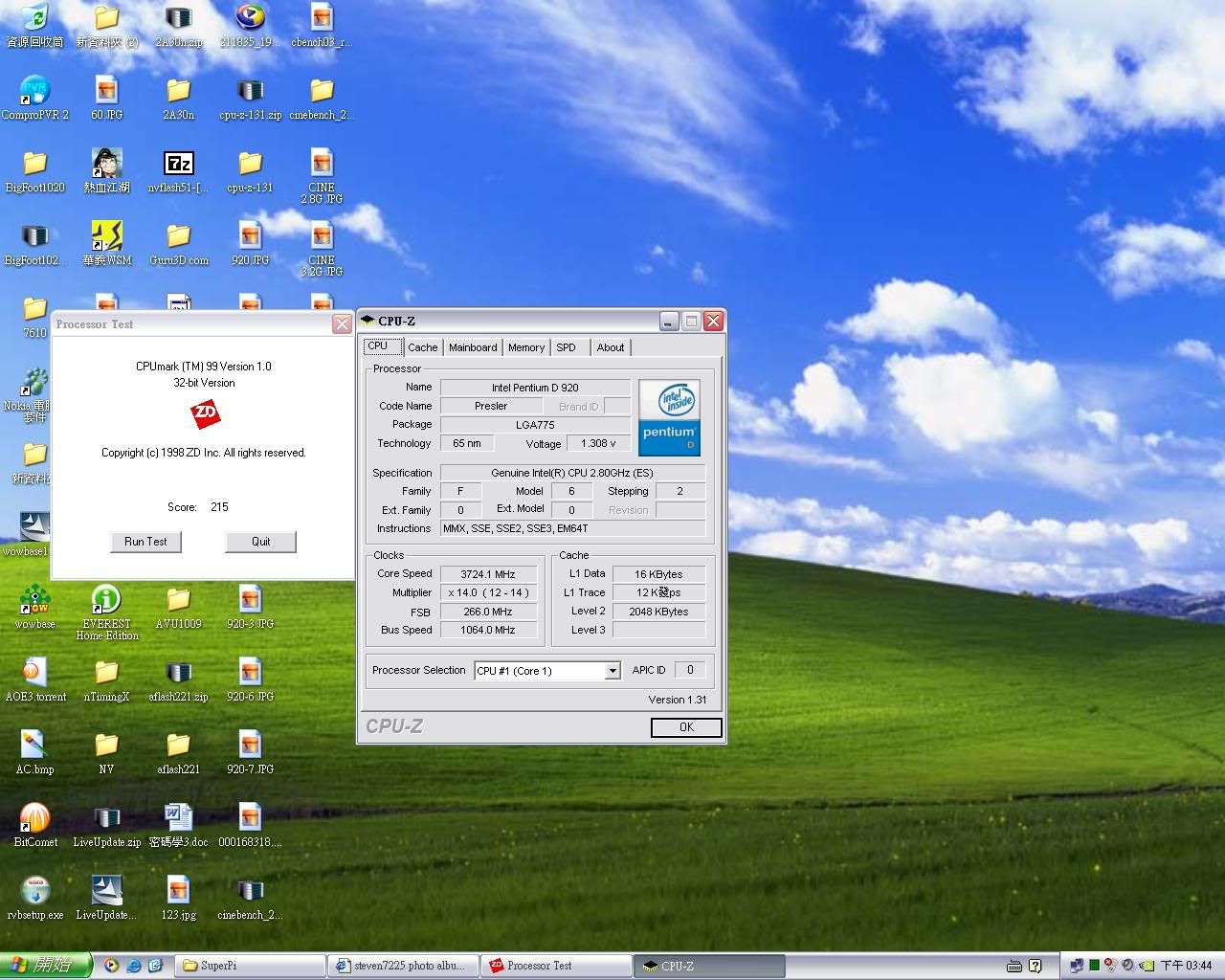
Task: Select the 熱血江湖 game shortcut icon
Action: point(106,170)
